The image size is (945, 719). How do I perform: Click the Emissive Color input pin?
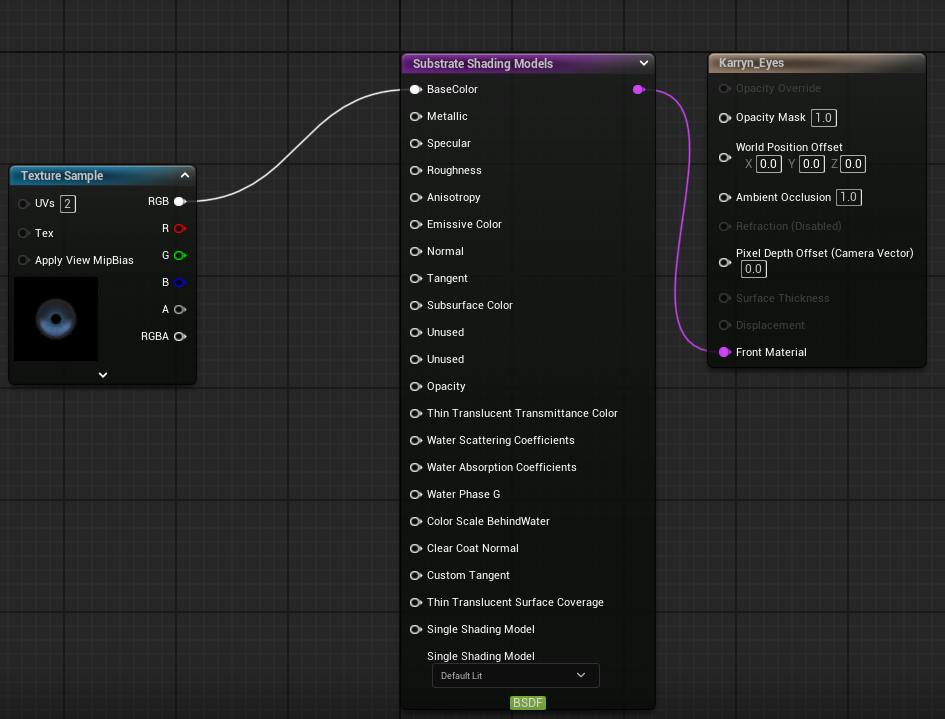[x=415, y=224]
